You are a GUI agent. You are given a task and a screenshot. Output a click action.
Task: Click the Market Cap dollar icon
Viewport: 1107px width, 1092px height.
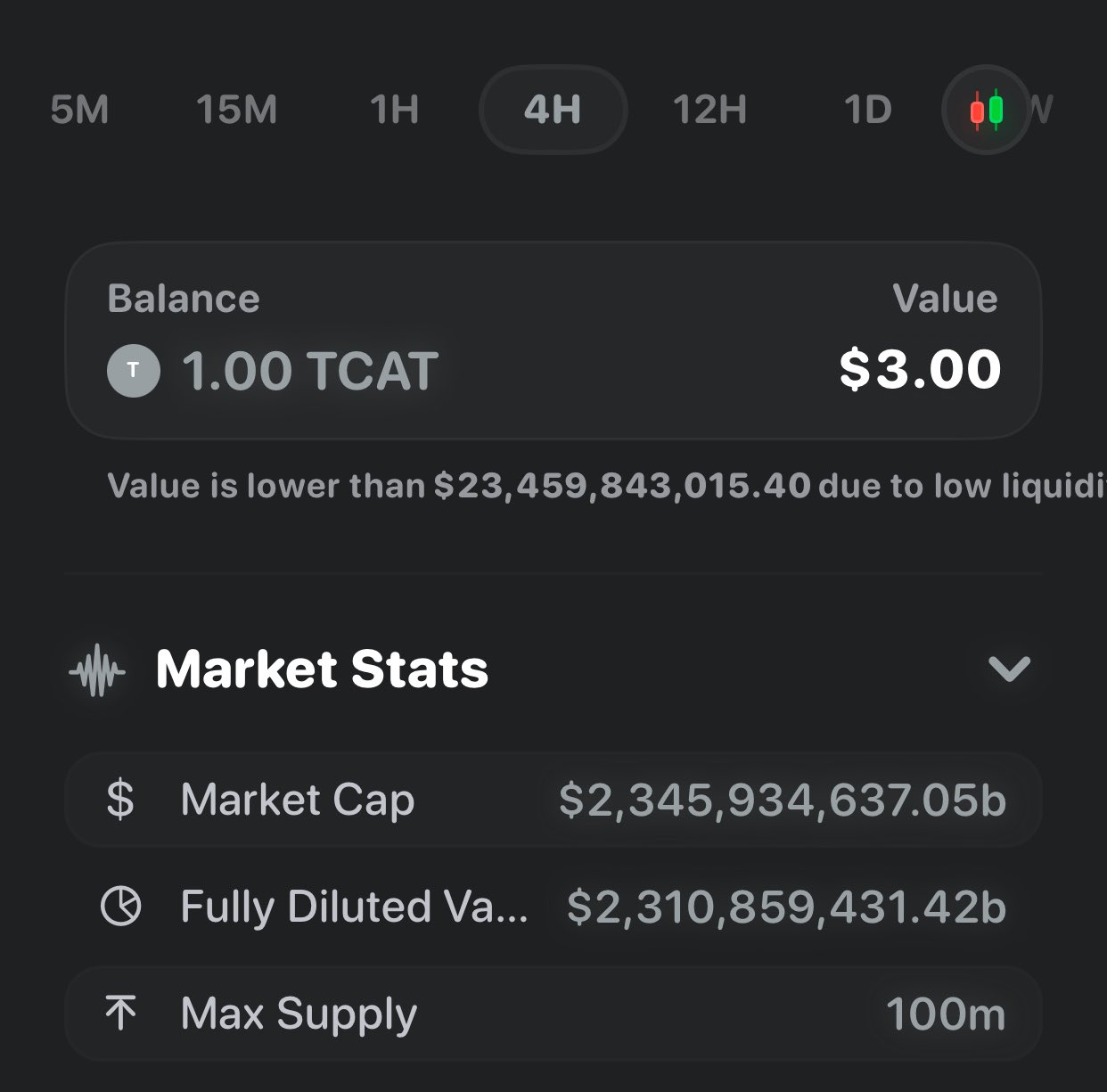pyautogui.click(x=120, y=799)
